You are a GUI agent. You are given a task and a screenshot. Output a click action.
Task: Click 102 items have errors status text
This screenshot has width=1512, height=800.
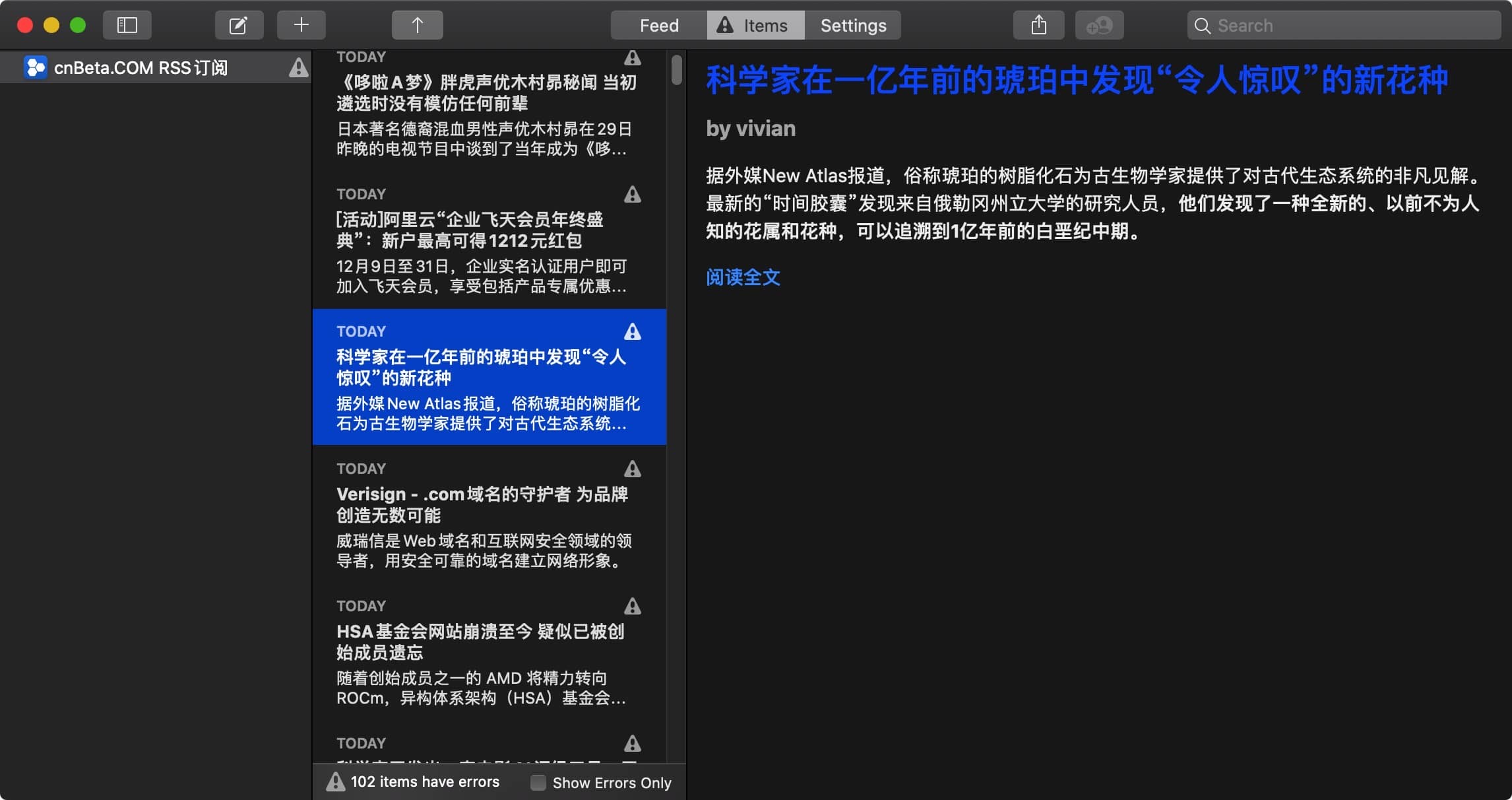click(x=425, y=782)
